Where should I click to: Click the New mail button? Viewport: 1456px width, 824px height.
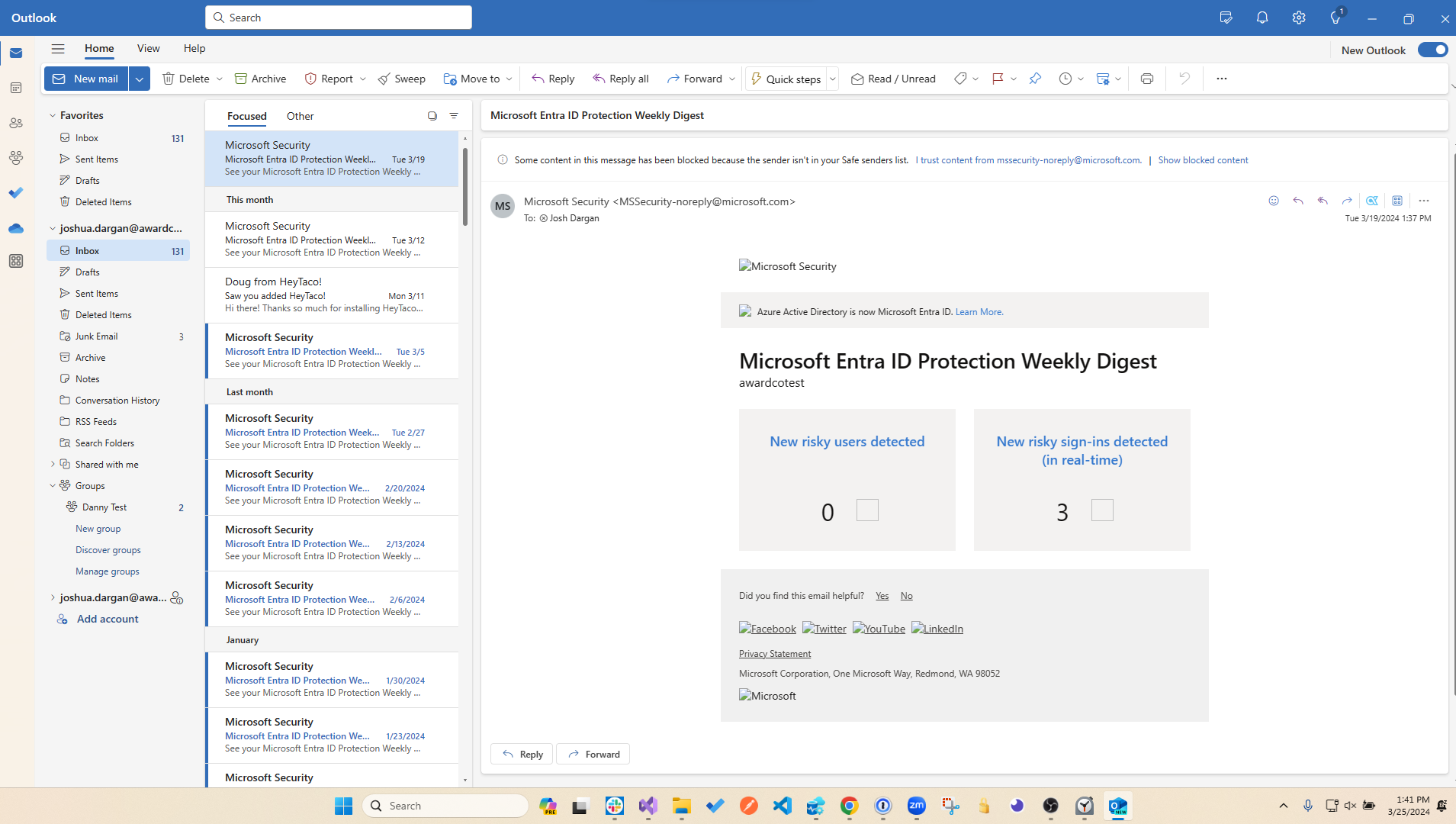pos(85,78)
